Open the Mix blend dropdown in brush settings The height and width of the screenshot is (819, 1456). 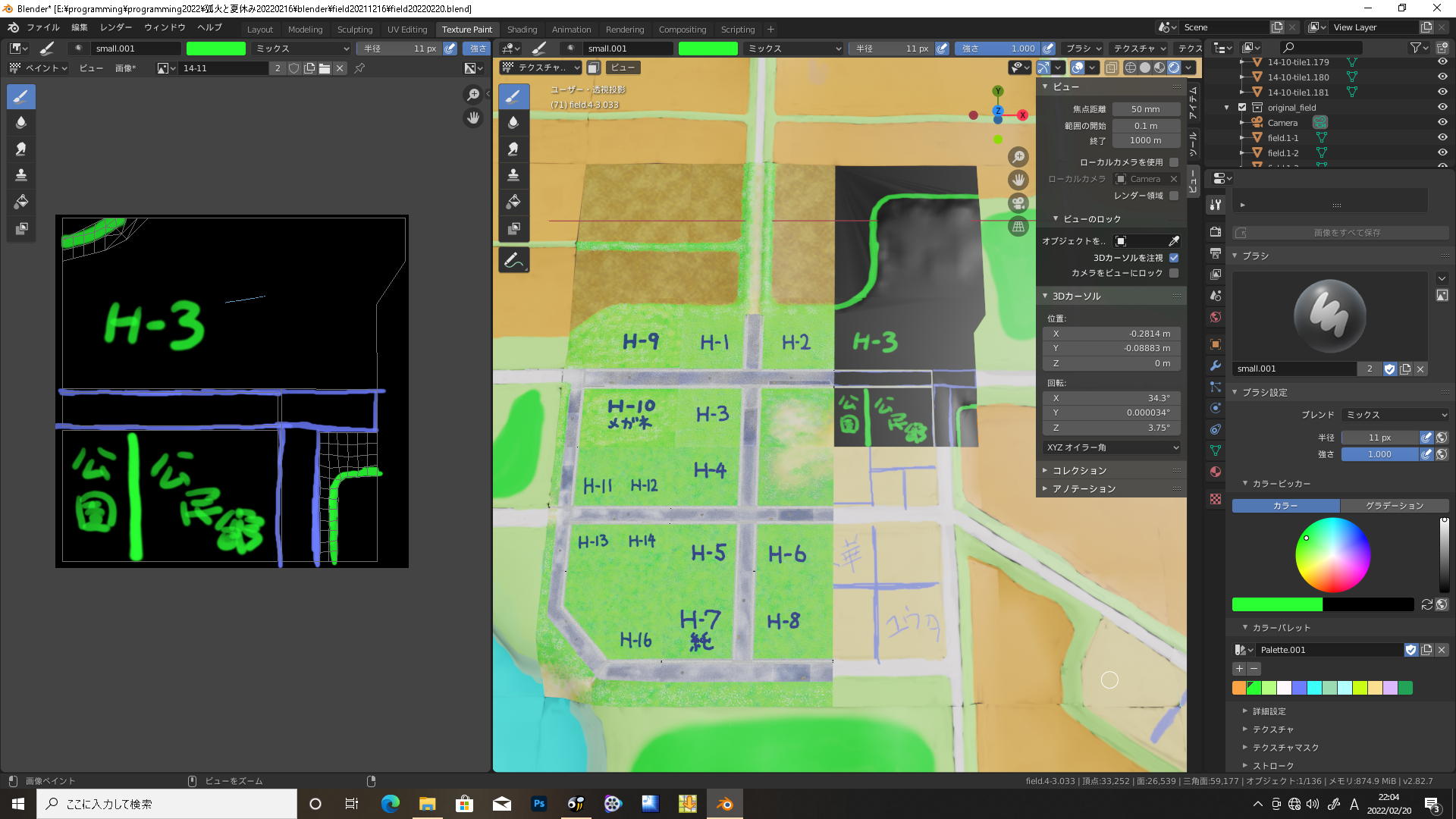pyautogui.click(x=1395, y=415)
